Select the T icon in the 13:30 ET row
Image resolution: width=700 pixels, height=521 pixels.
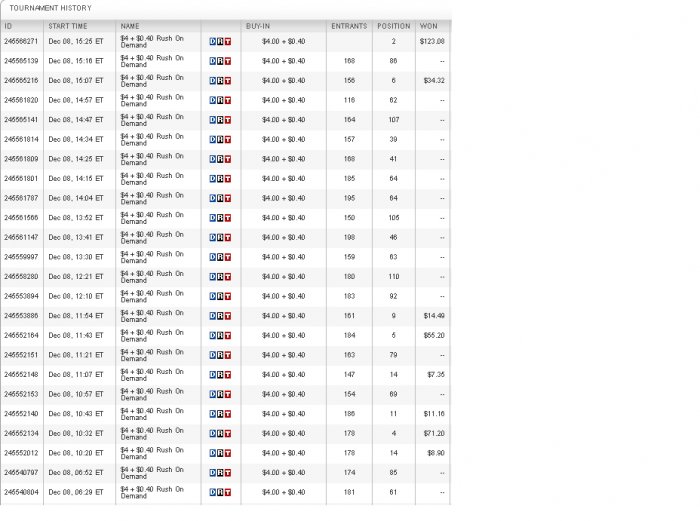228,257
